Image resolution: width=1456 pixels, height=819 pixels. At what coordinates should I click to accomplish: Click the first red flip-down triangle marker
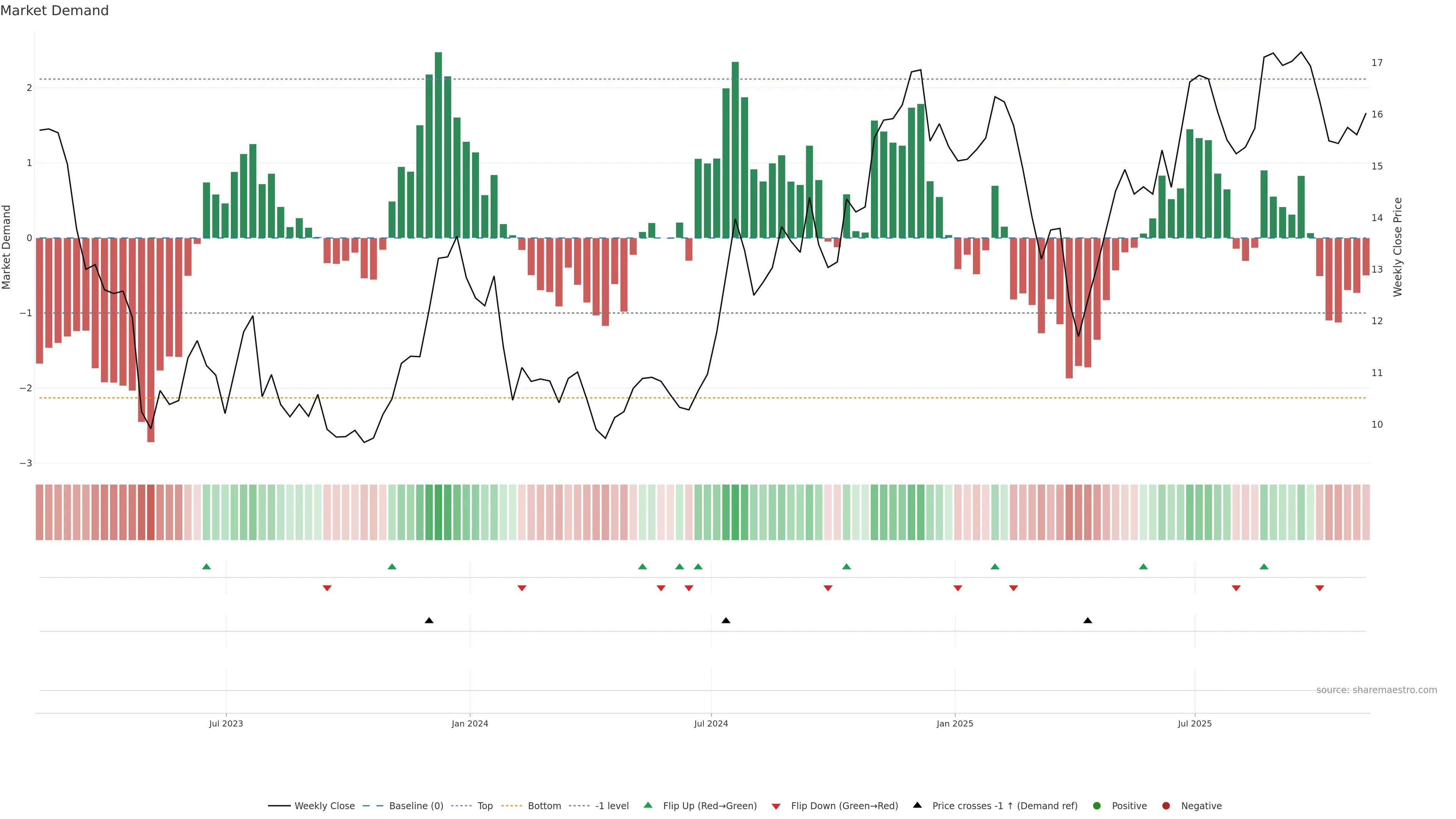327,588
